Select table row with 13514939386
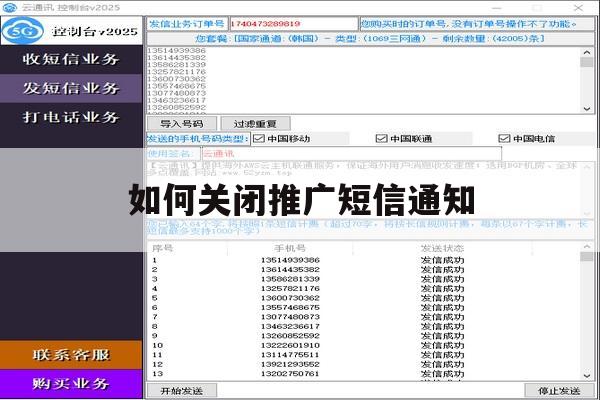600x400 pixels. (364, 260)
